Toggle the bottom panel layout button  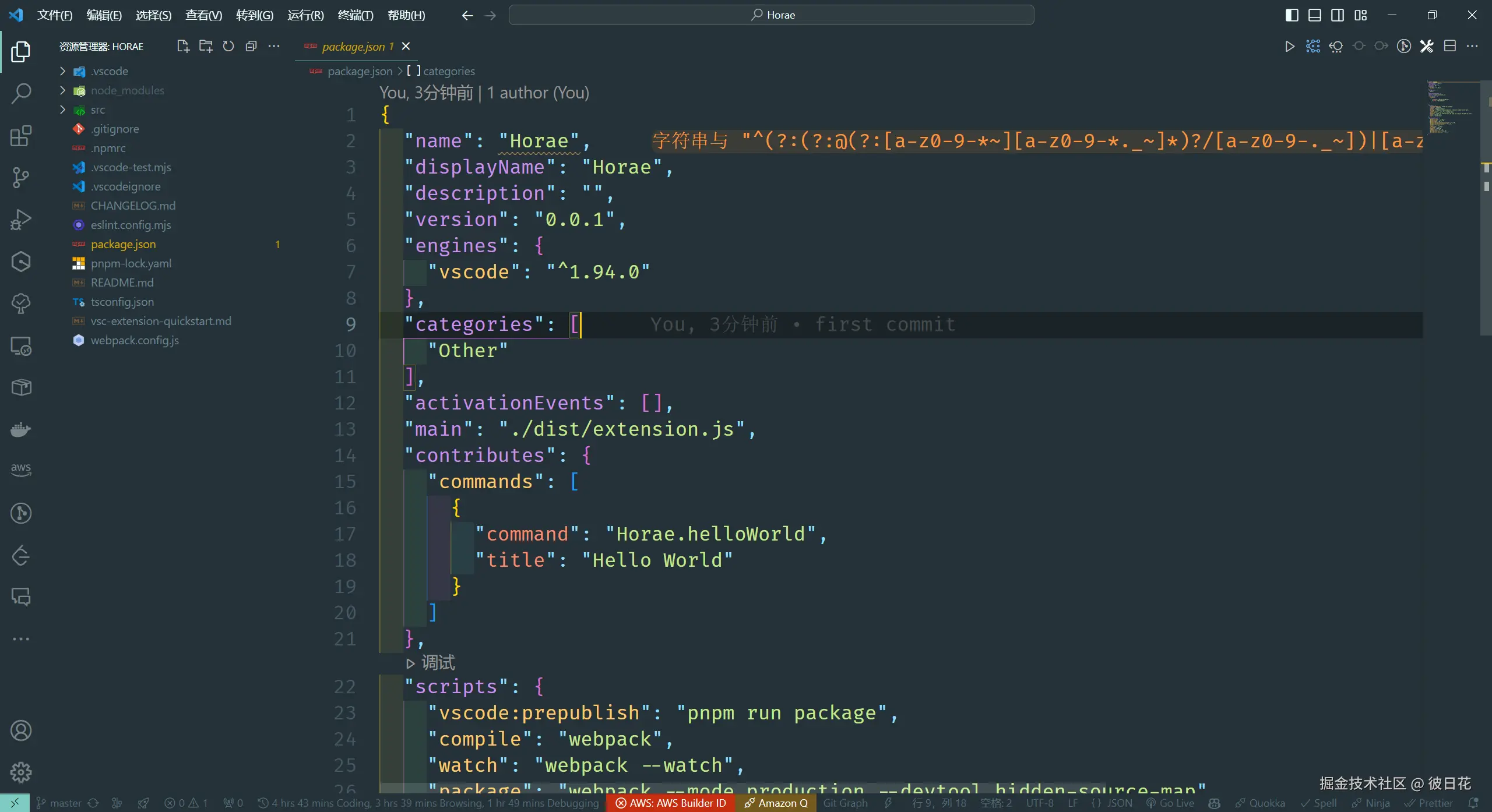[x=1315, y=15]
